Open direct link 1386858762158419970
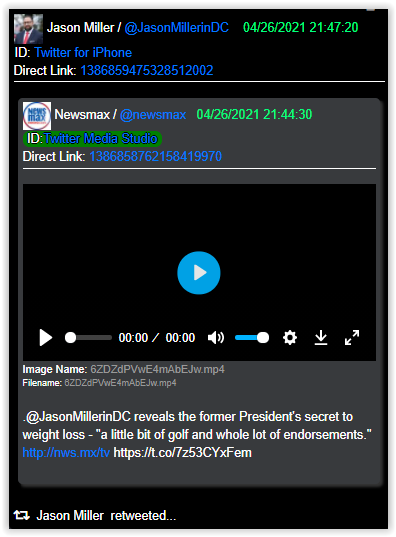 [156, 157]
